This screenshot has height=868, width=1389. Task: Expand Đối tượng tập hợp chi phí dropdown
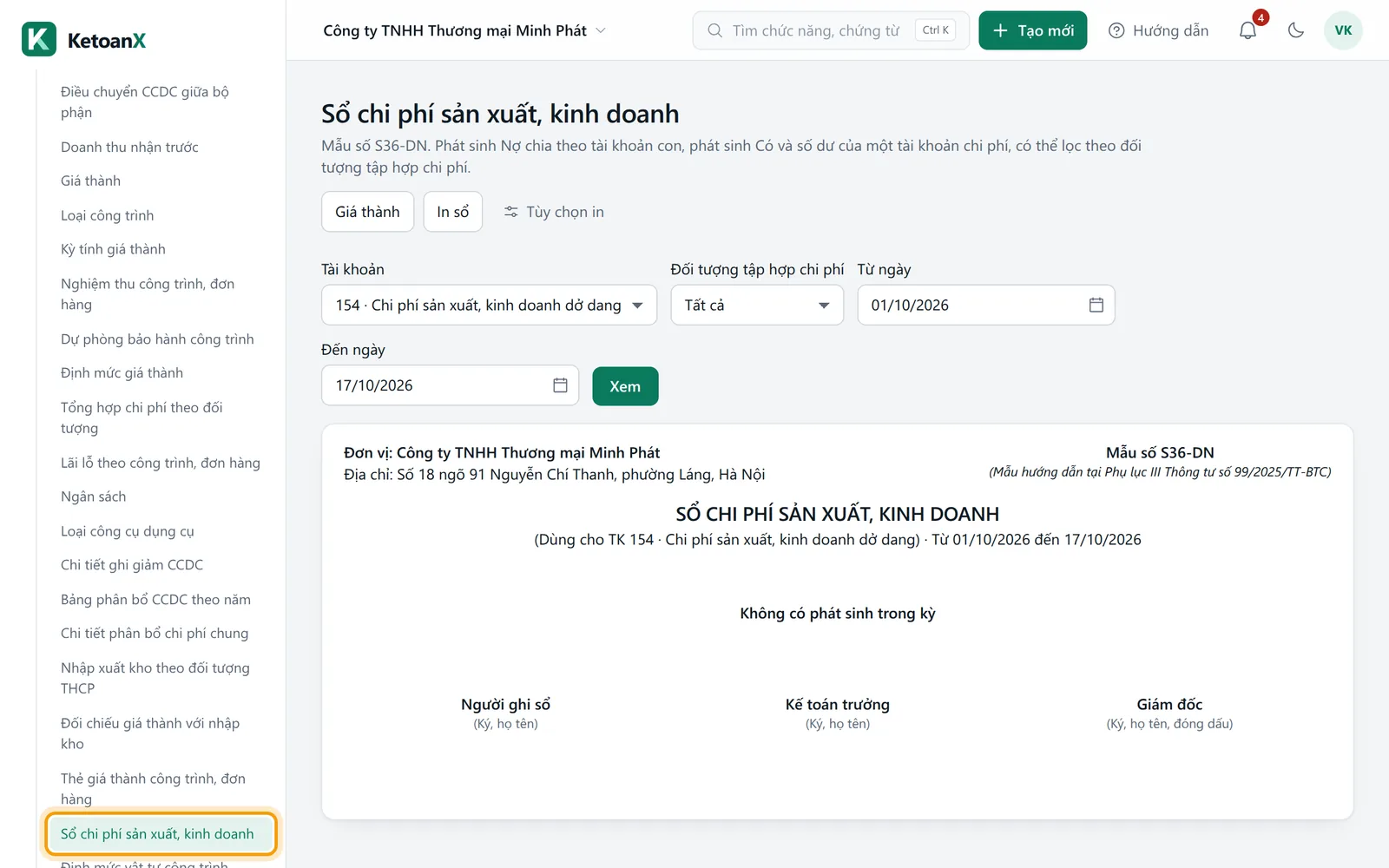pyautogui.click(x=757, y=305)
